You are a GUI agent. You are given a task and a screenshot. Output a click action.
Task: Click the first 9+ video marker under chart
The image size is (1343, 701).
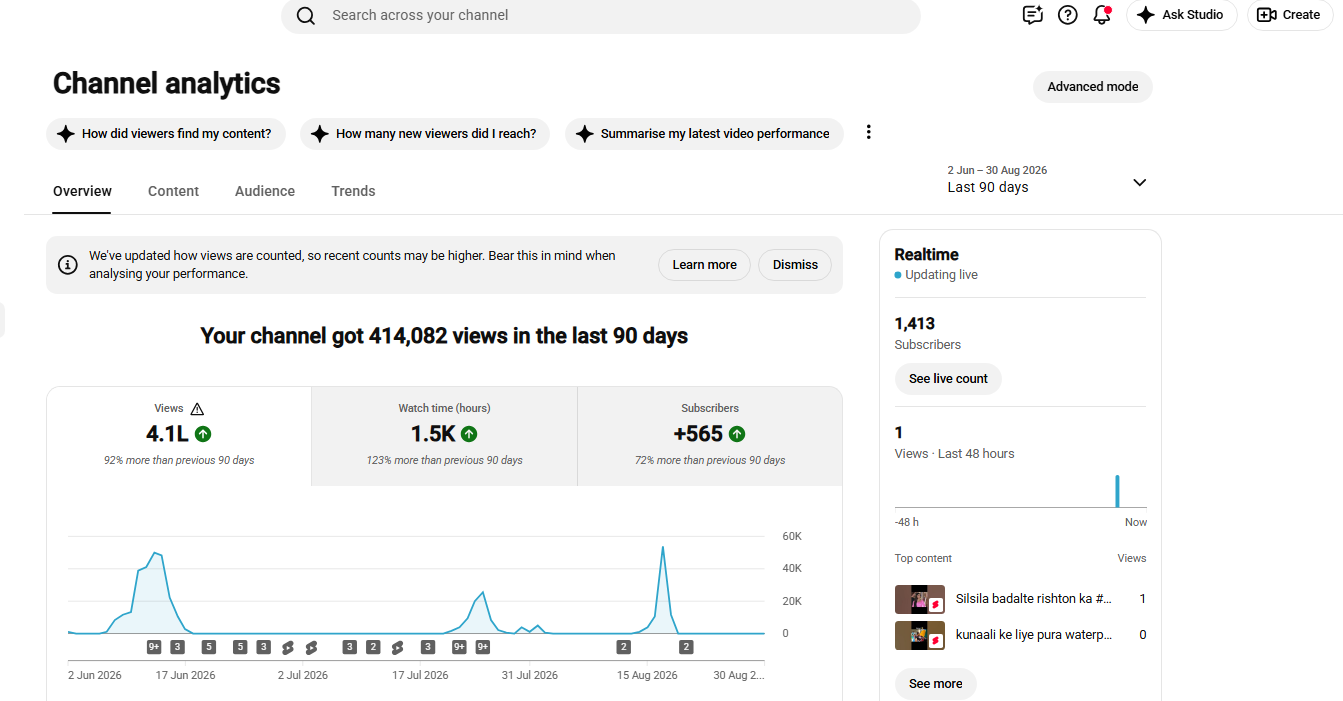tap(154, 647)
